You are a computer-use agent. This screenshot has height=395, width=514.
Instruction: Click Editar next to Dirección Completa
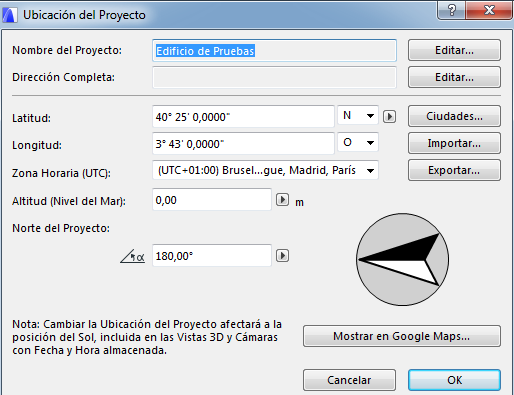click(454, 77)
